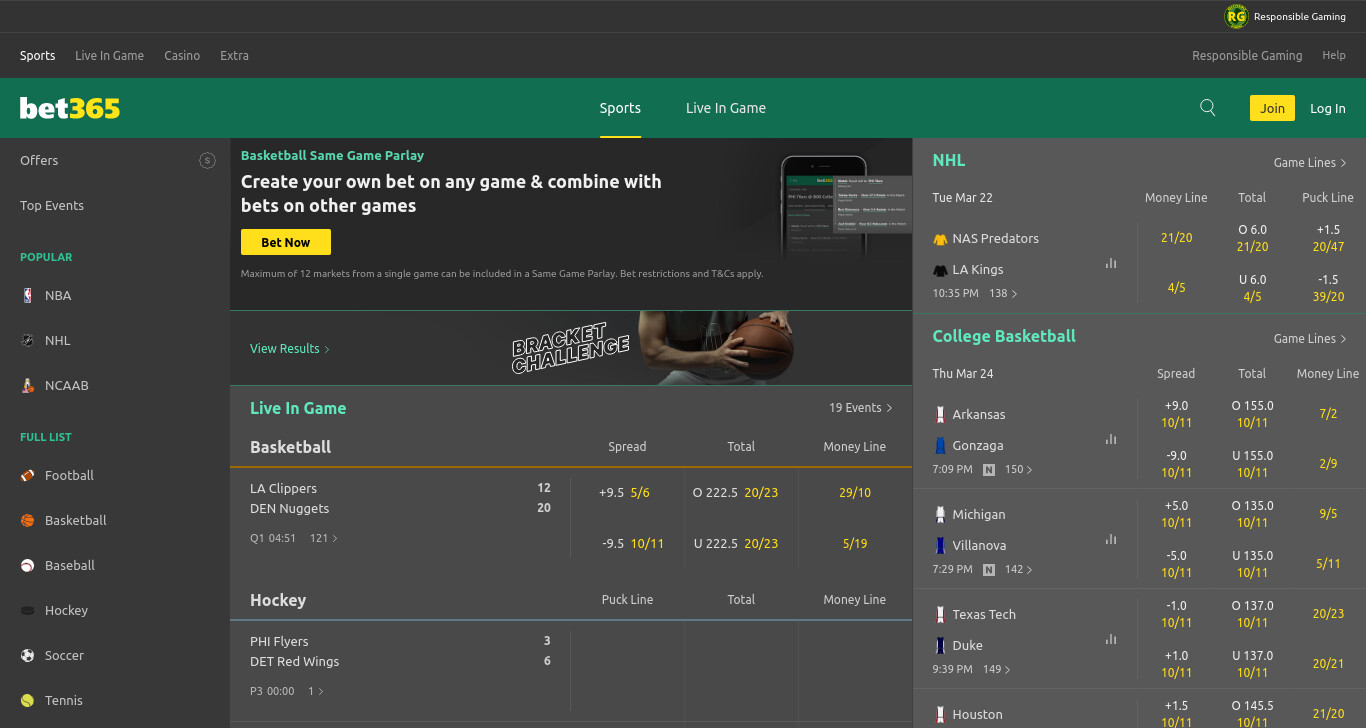Choose the Tennis ball icon in full list
Viewport: 1366px width, 728px height.
pos(28,700)
